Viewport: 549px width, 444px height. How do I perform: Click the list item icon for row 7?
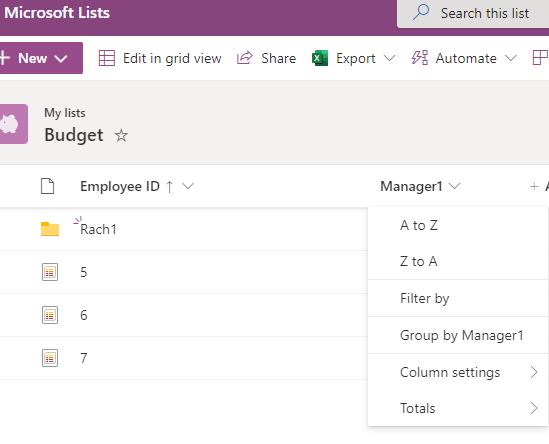coord(50,358)
